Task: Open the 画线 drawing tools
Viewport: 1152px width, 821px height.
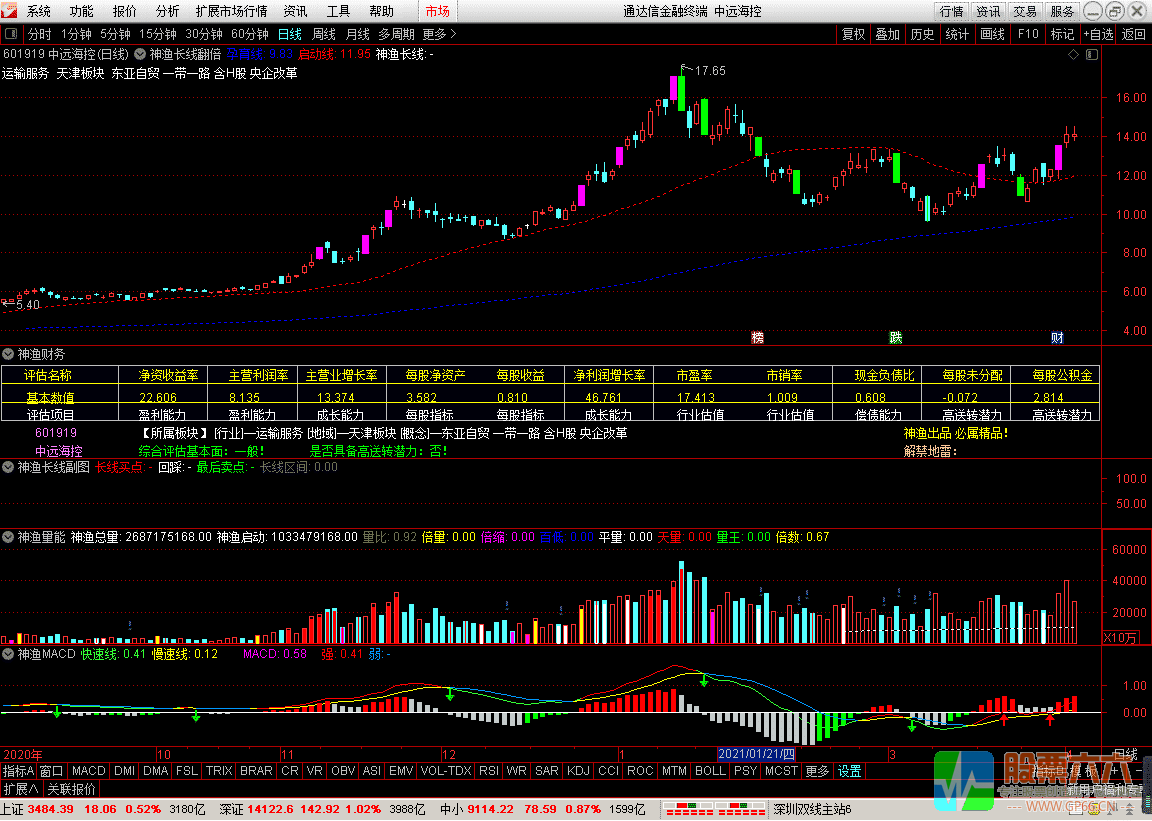Action: coord(992,34)
